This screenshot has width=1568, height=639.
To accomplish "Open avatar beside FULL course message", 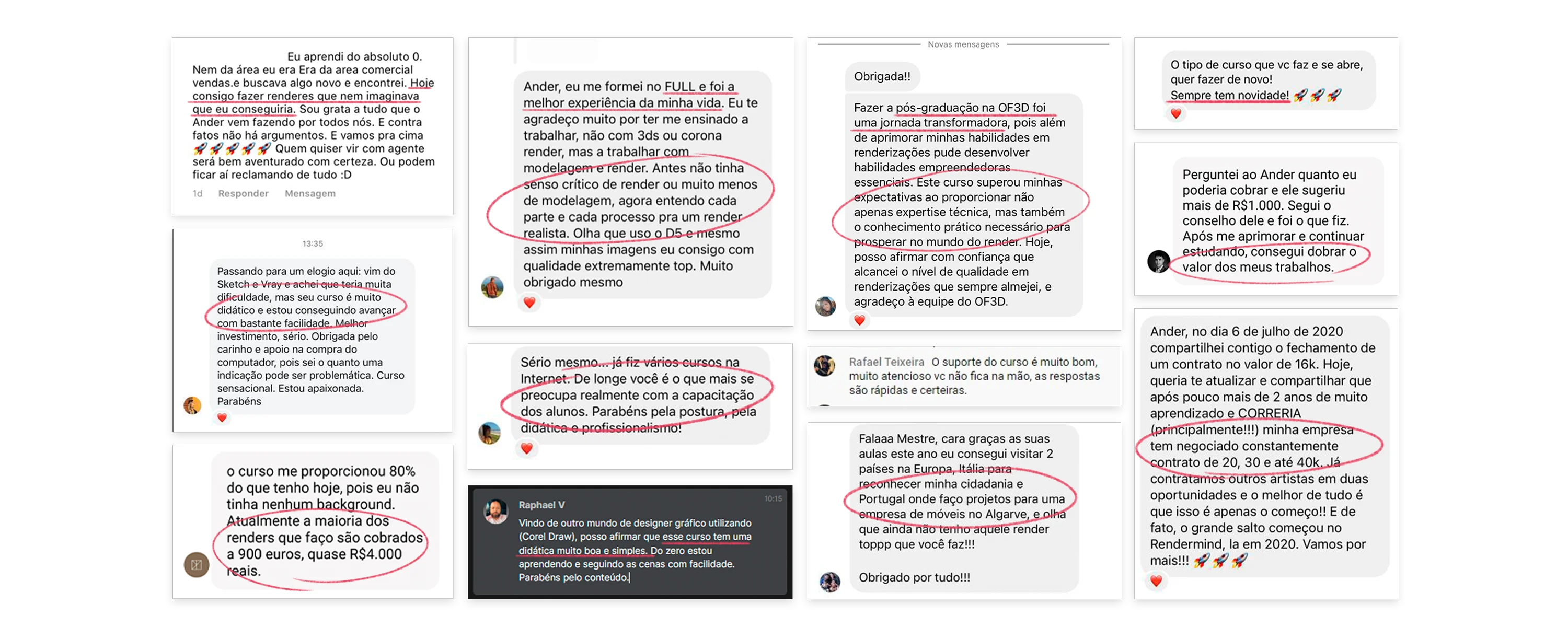I will pyautogui.click(x=492, y=287).
